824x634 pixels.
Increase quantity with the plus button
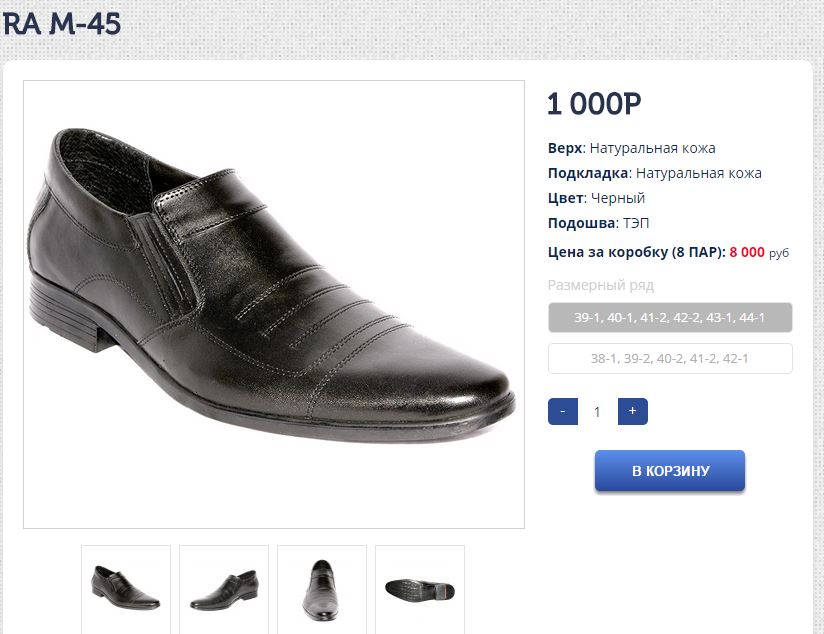point(632,411)
